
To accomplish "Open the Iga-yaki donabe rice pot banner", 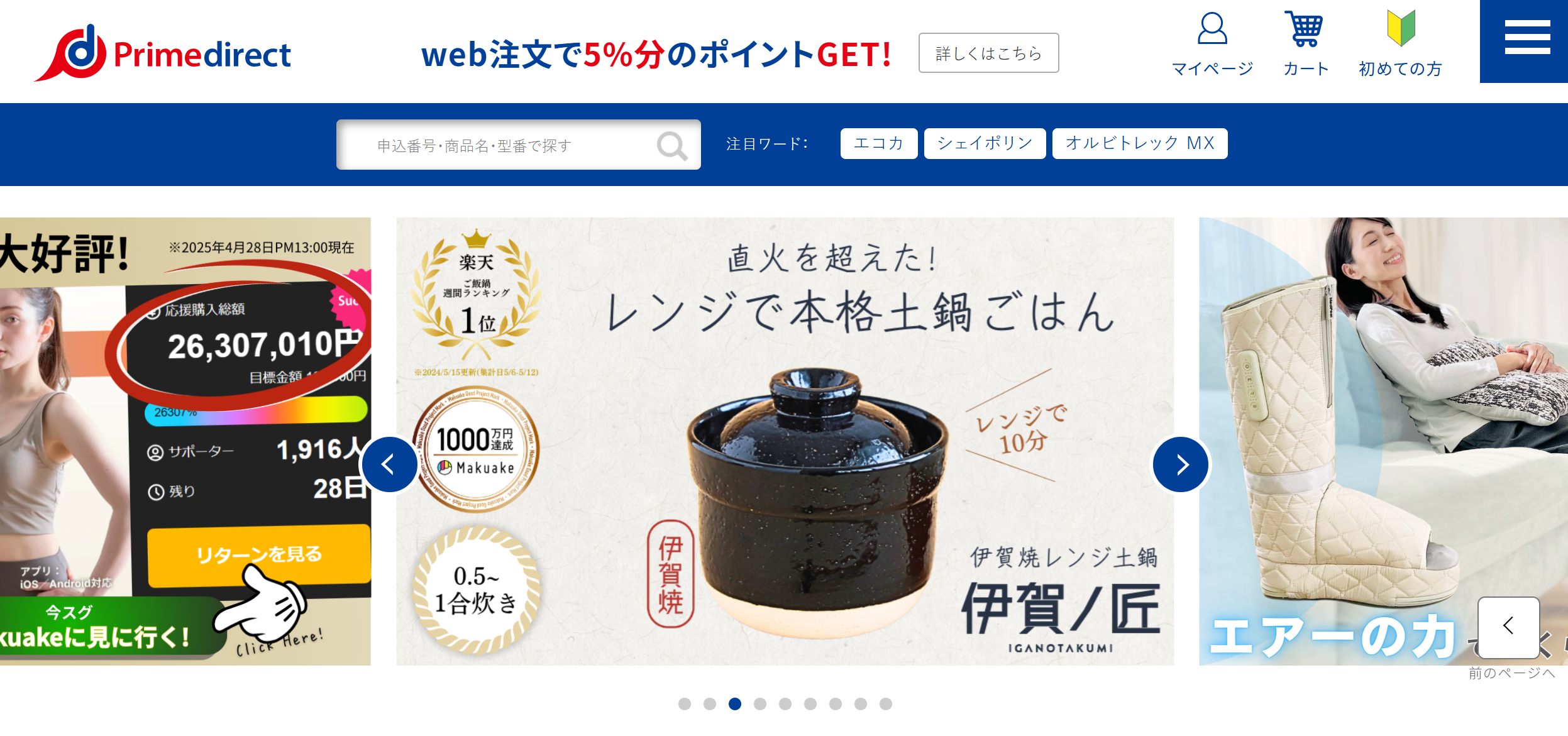I will (x=785, y=441).
